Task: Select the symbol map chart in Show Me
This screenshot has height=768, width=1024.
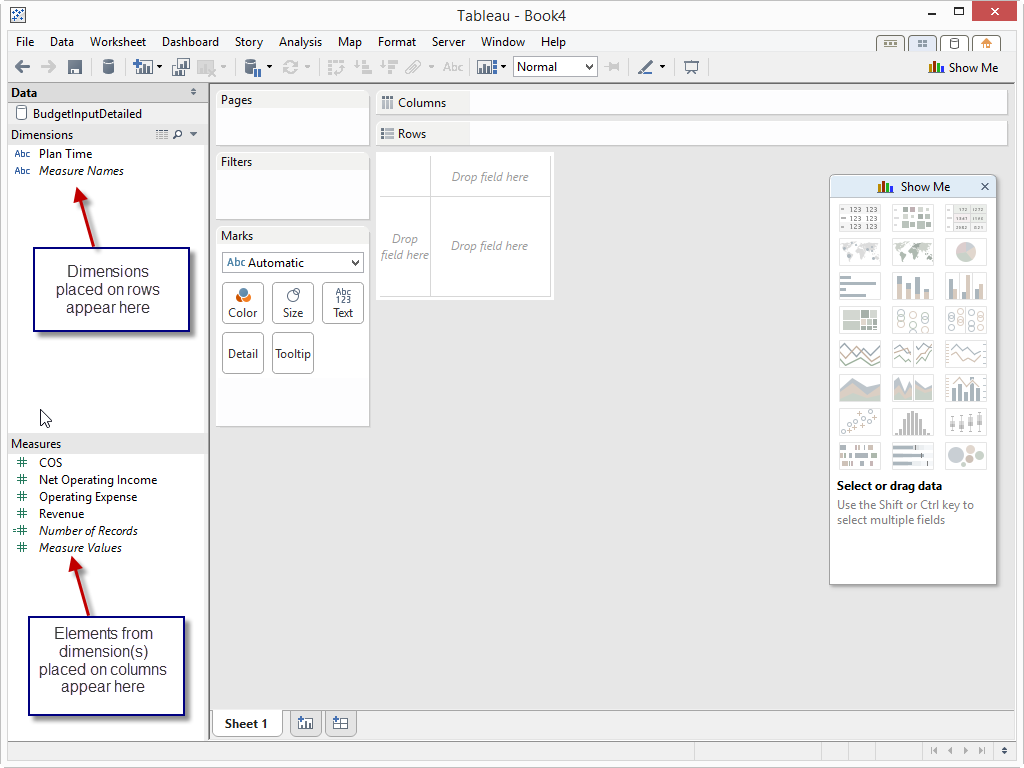Action: (859, 251)
